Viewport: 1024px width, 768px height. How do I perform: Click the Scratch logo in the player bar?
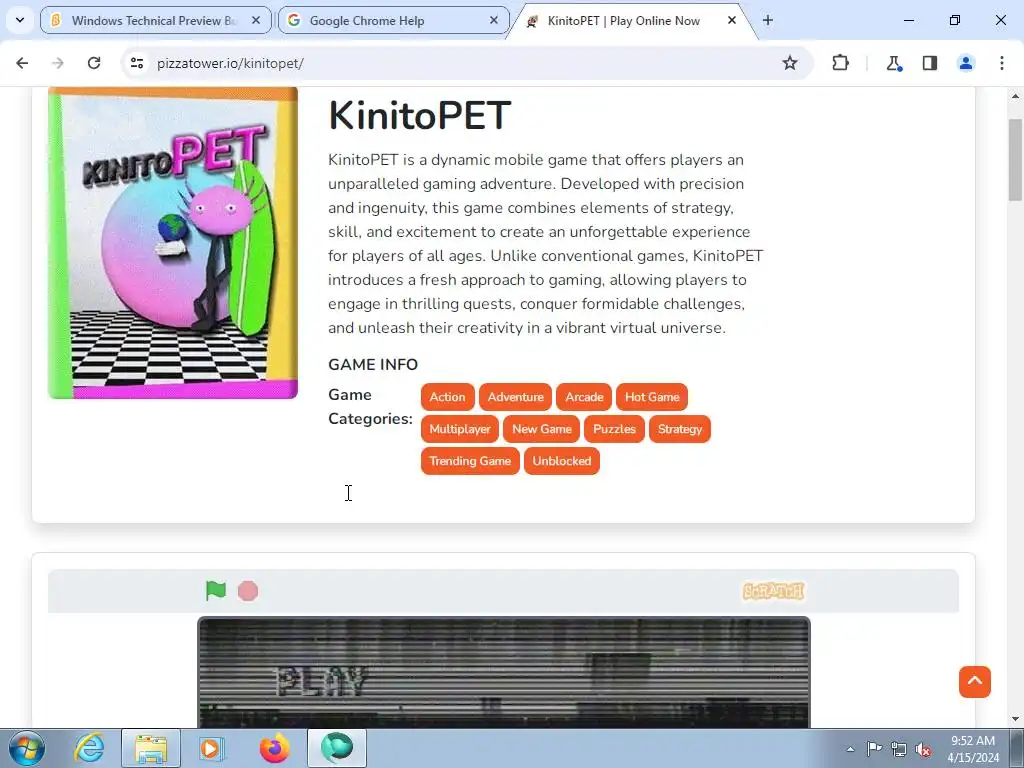pos(773,591)
